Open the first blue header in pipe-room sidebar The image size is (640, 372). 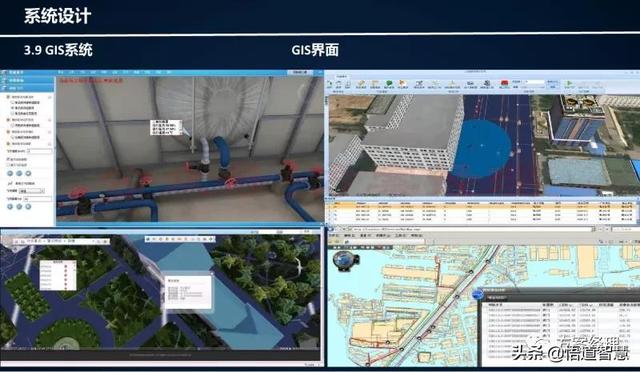(27, 72)
